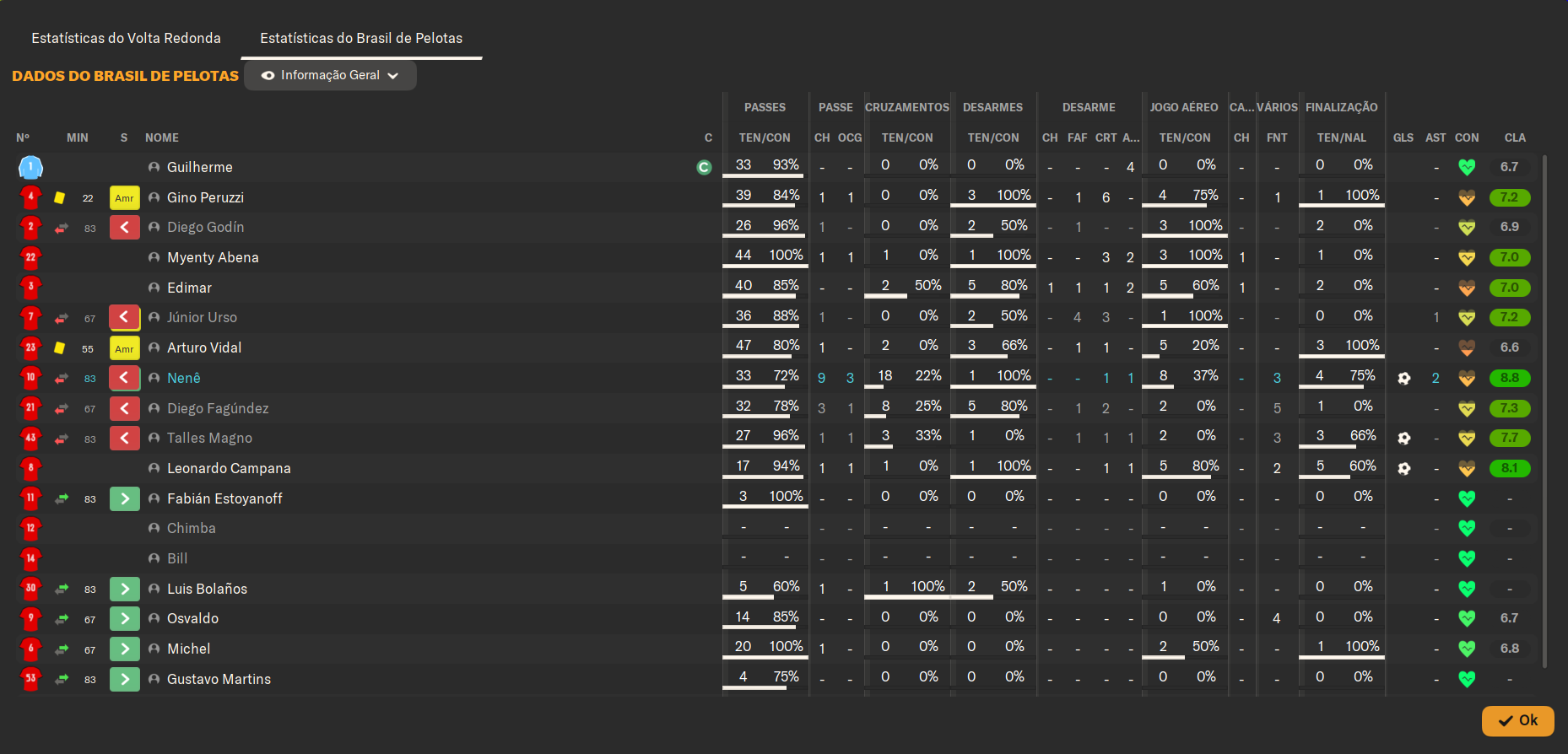1568x754 pixels.
Task: Click Gino Peruzzi's orange condition heart icon
Action: [1467, 197]
